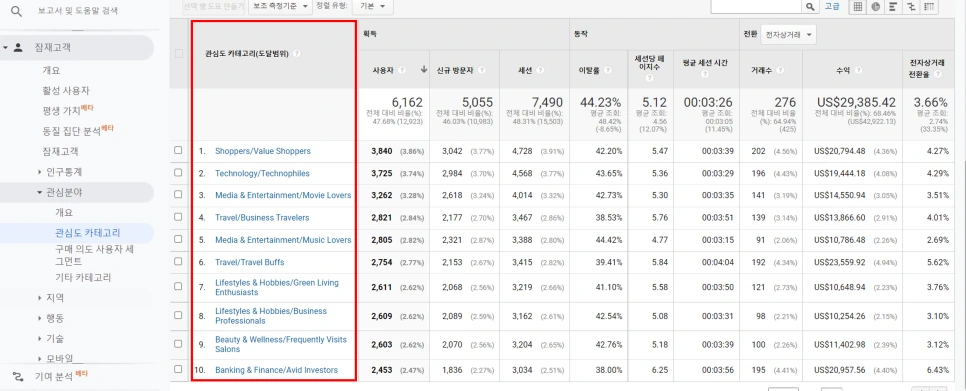This screenshot has height=391, width=966.
Task: Open Media & Entertainment/Movie Lovers link
Action: click(x=283, y=195)
